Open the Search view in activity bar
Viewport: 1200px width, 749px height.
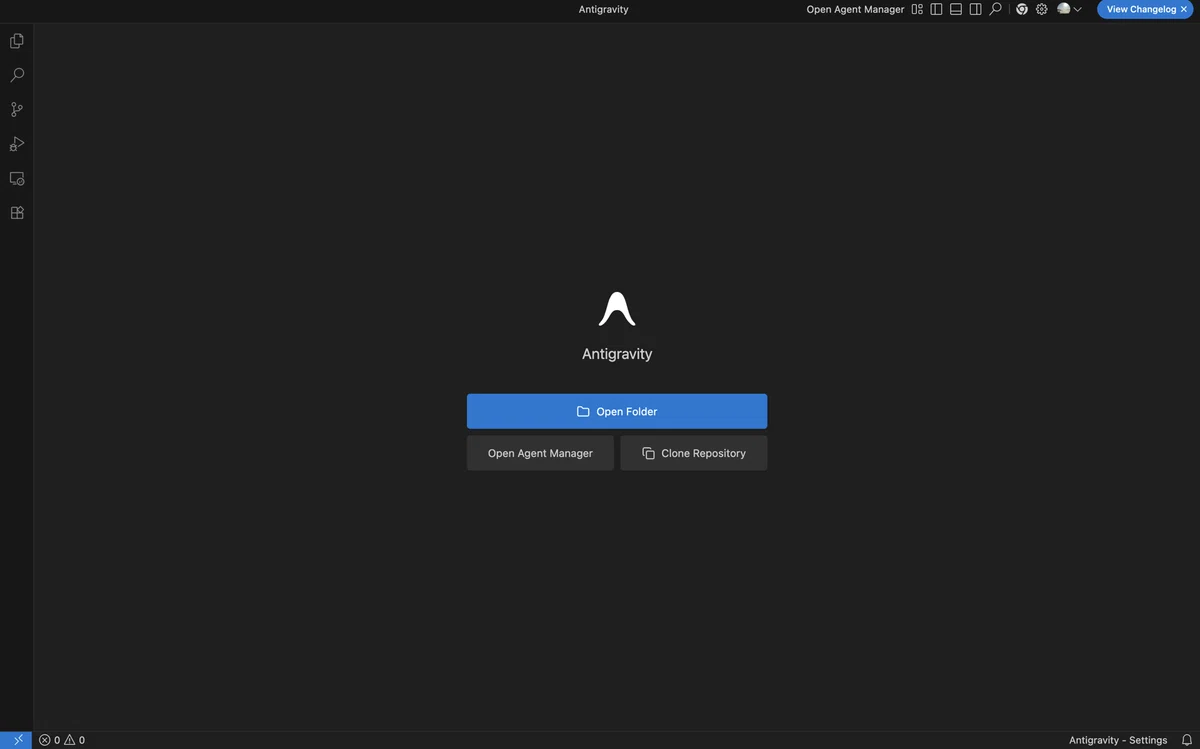pyautogui.click(x=17, y=75)
